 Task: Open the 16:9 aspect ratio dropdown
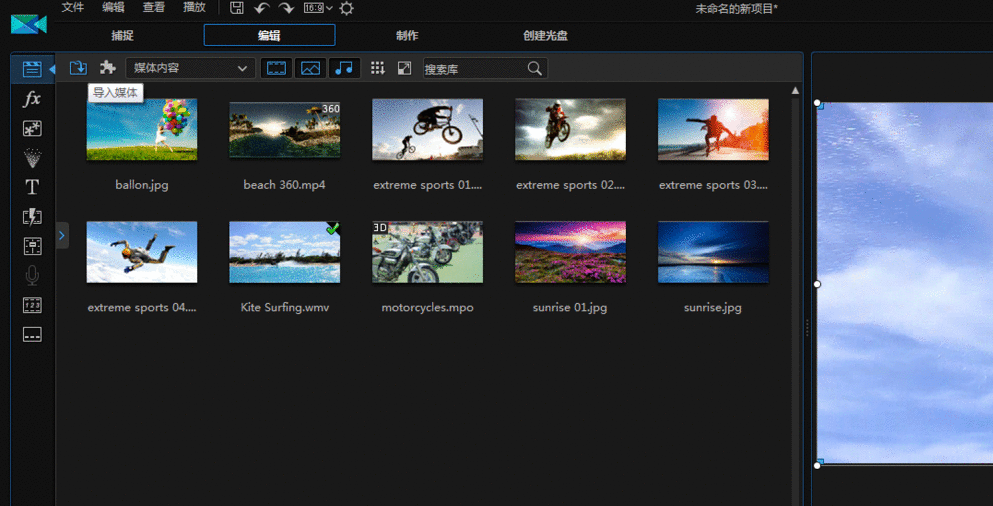(317, 8)
